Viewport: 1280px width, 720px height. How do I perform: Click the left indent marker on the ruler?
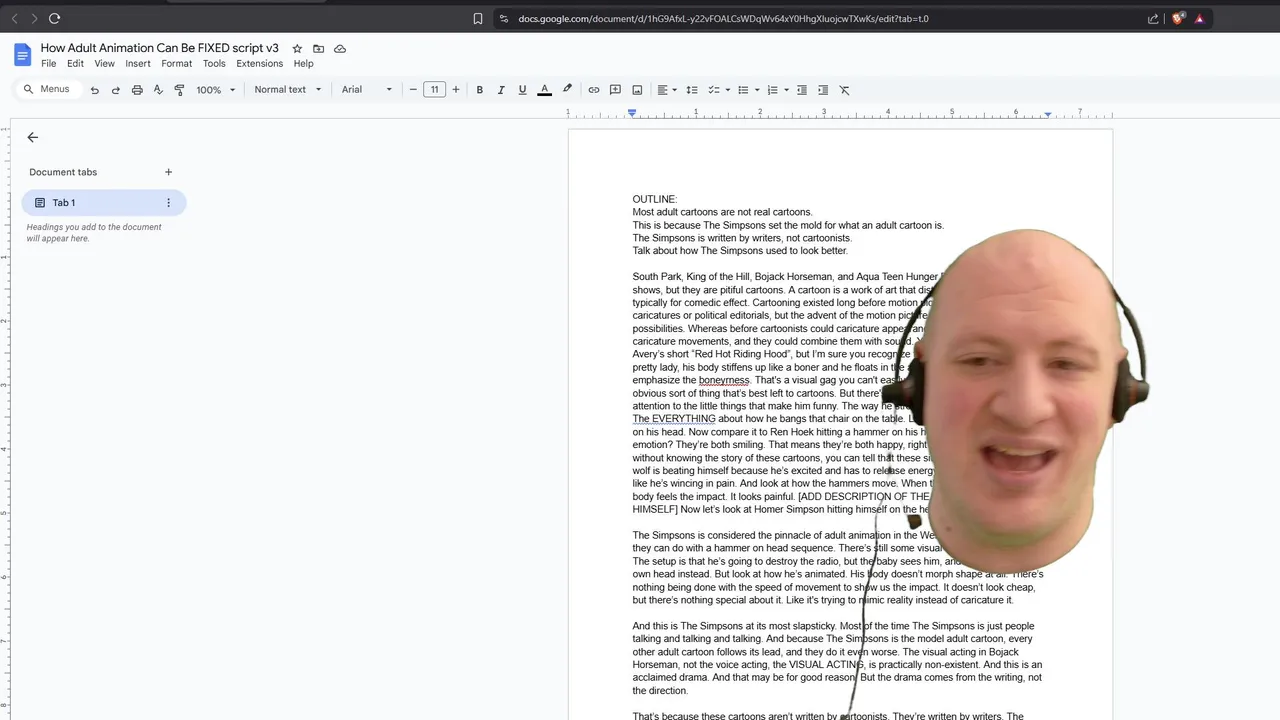[632, 113]
